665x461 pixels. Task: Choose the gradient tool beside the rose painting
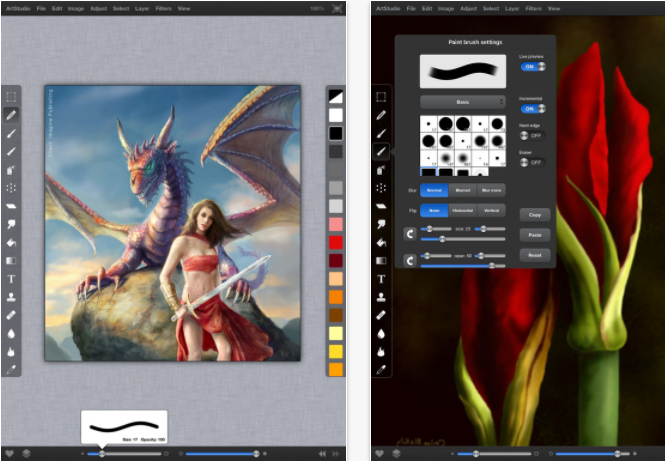(x=381, y=260)
